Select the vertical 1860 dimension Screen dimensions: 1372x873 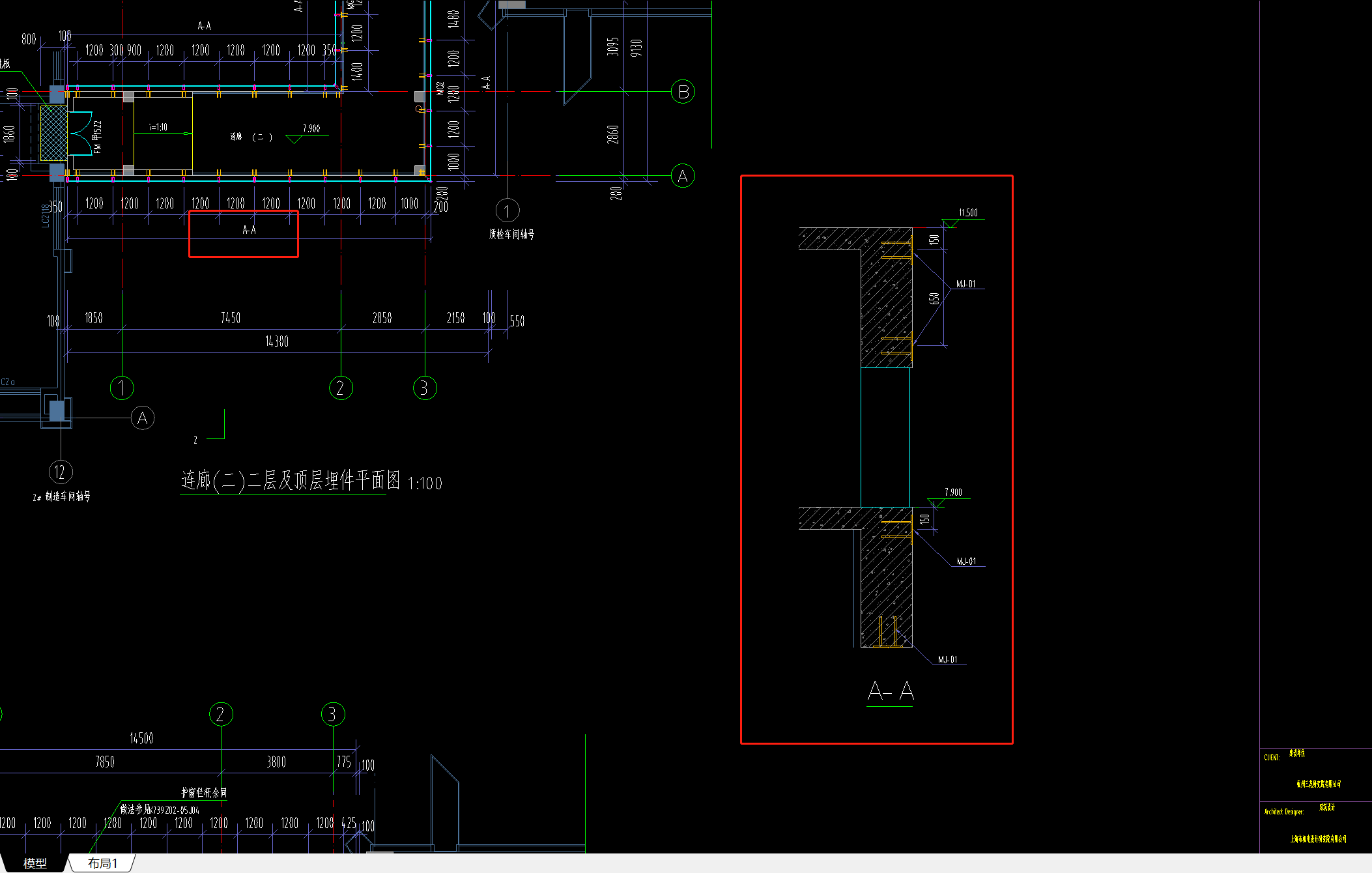pyautogui.click(x=9, y=134)
